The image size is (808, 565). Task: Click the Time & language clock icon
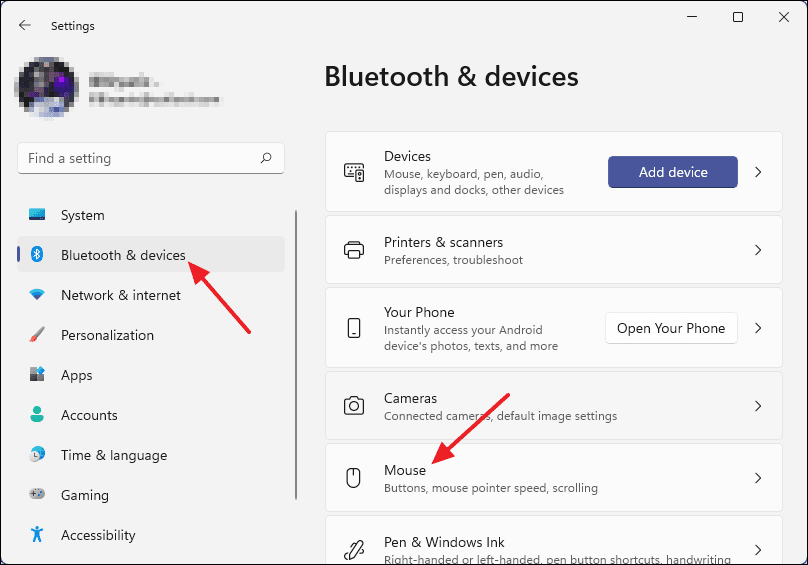coord(37,454)
